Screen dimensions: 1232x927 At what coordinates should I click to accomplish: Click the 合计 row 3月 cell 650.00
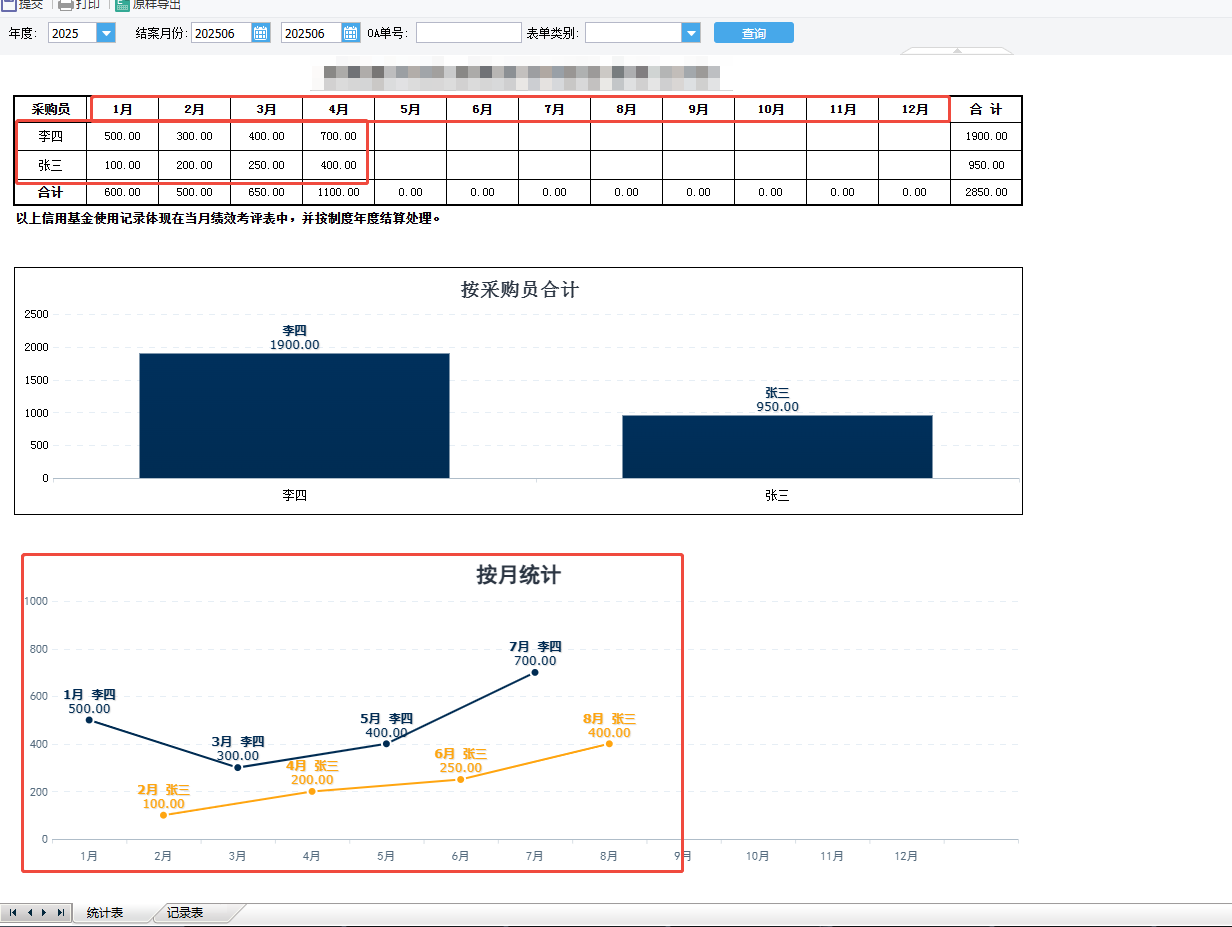pyautogui.click(x=267, y=192)
